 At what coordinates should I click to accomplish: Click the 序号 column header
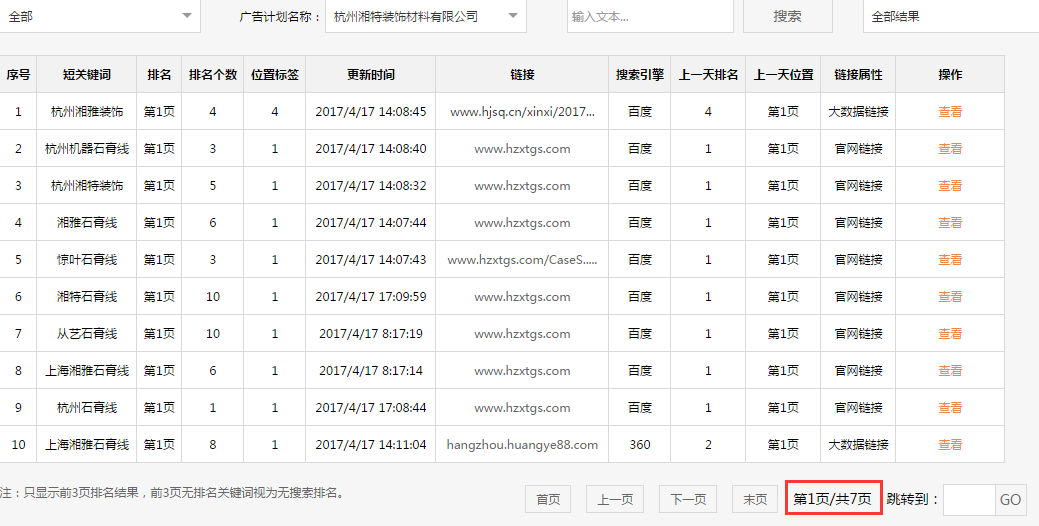18,75
